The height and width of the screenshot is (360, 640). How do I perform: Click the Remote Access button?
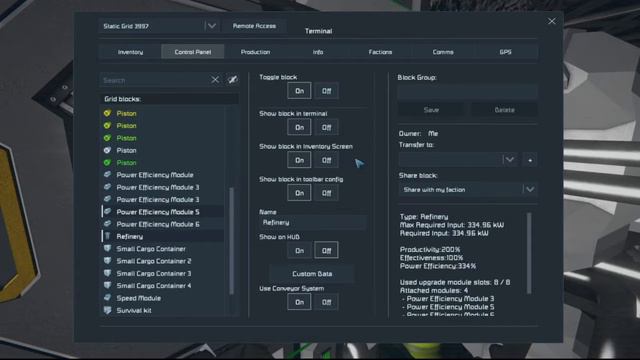point(254,26)
